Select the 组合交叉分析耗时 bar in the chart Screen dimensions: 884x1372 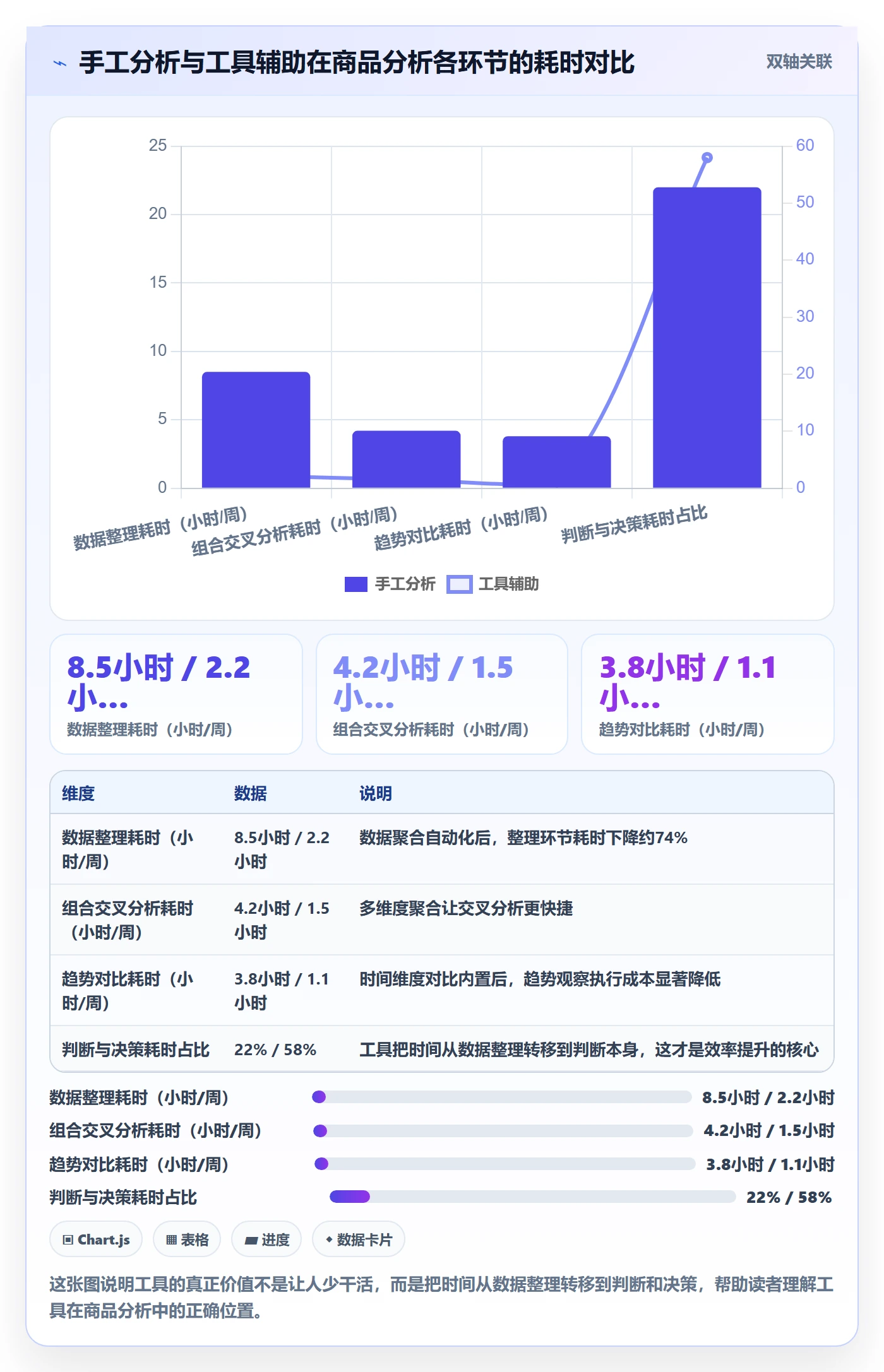[x=406, y=459]
